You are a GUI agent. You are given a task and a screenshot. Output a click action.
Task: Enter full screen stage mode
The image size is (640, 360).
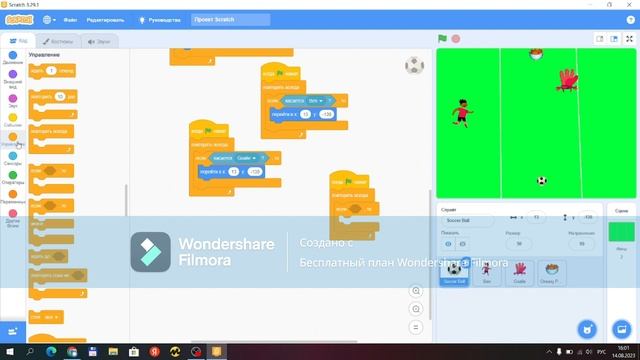[629, 39]
